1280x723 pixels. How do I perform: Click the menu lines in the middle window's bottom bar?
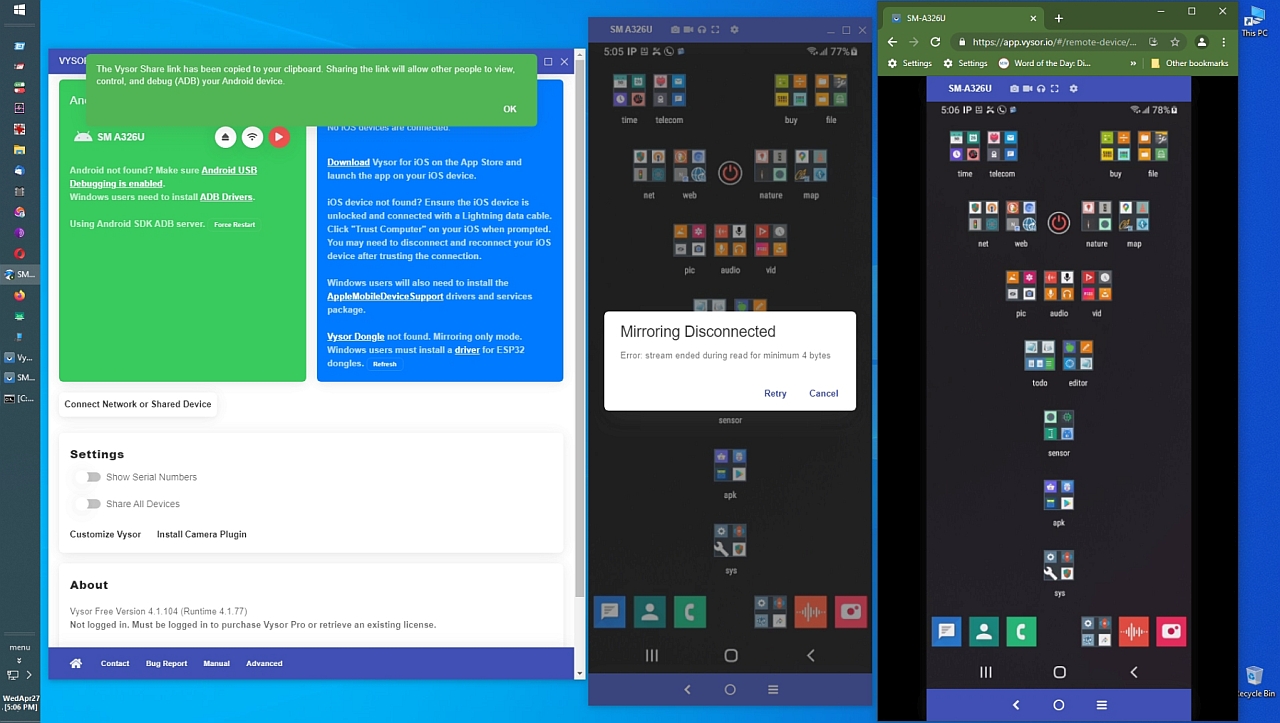(x=773, y=689)
